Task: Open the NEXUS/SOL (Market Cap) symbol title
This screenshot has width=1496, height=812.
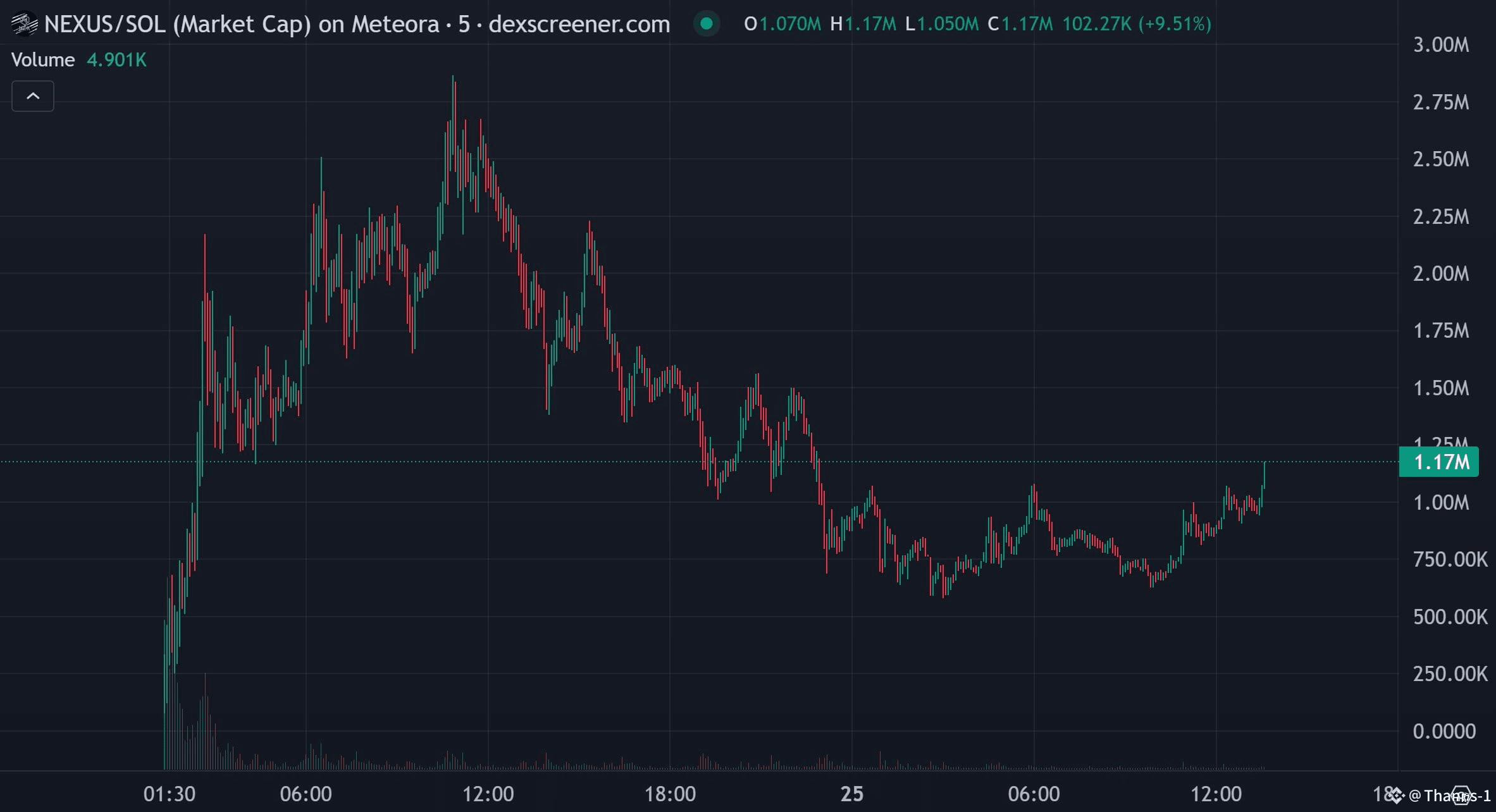Action: [x=357, y=24]
